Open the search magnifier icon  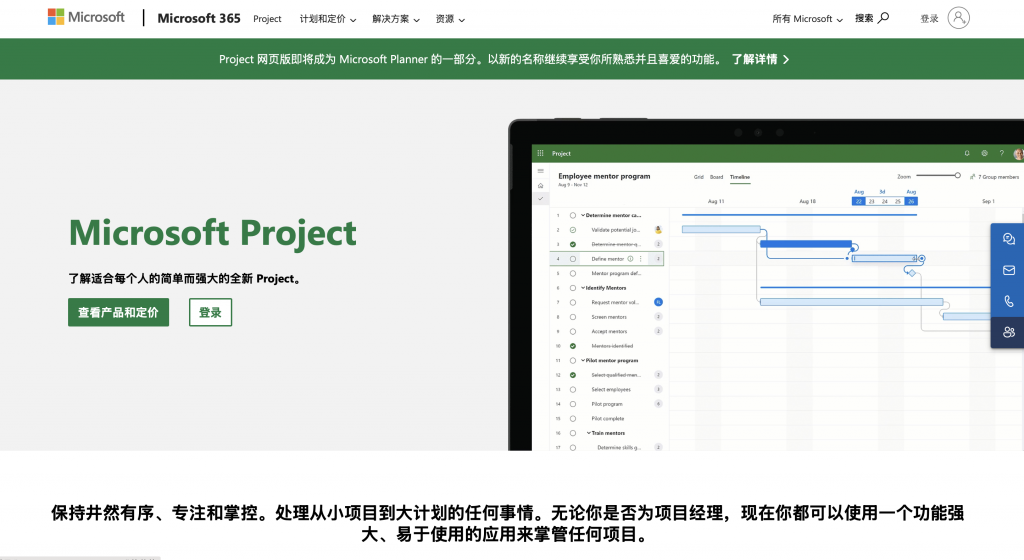click(884, 18)
